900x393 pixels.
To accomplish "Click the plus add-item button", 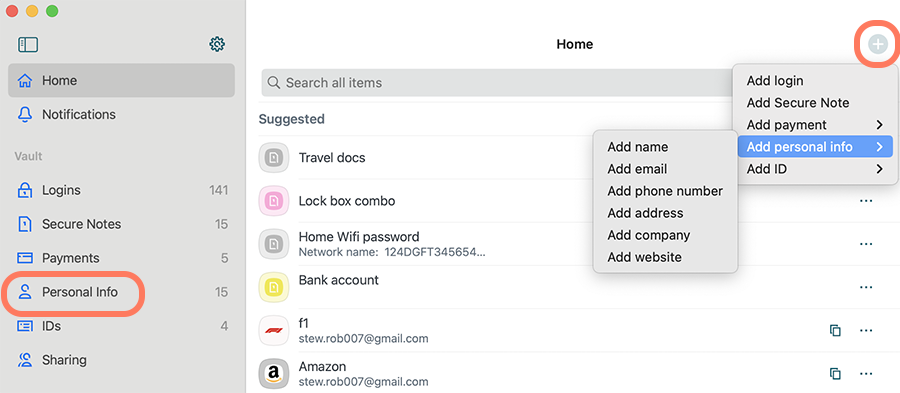I will click(x=878, y=44).
